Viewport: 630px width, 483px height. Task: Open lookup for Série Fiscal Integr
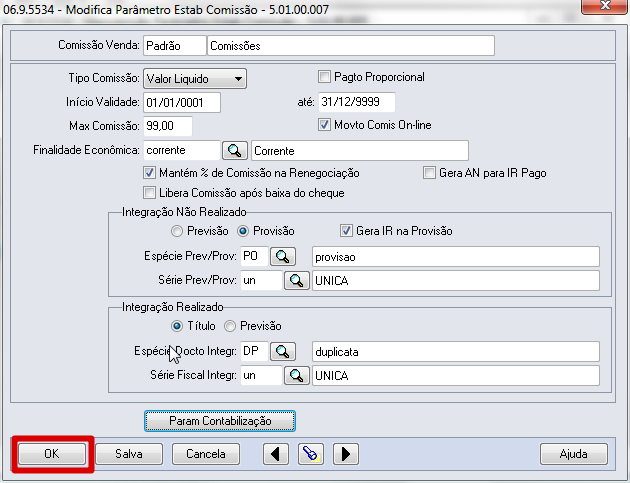tap(297, 375)
